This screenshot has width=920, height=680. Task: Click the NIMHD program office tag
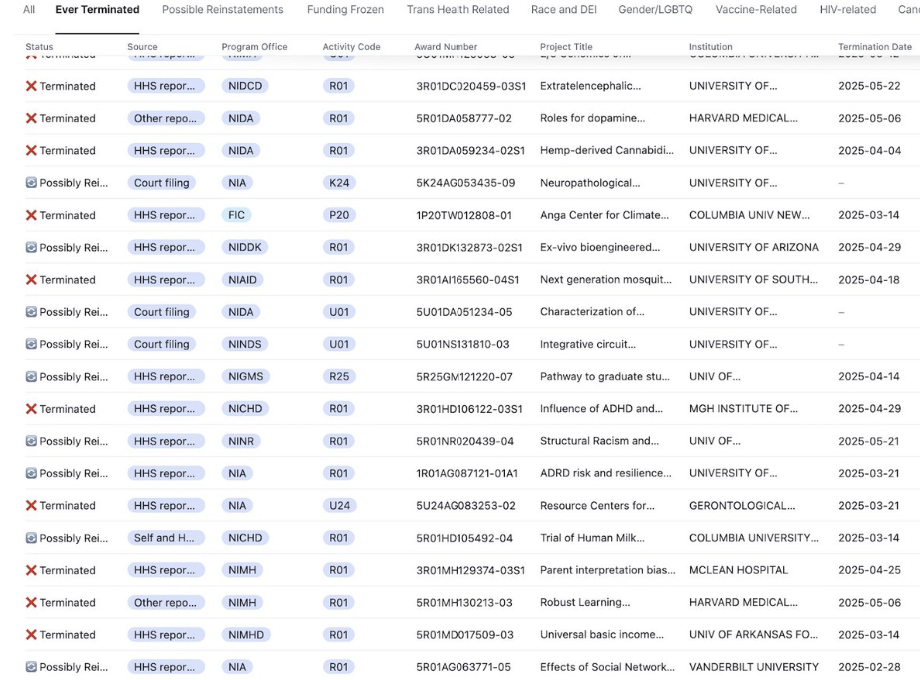click(x=246, y=635)
